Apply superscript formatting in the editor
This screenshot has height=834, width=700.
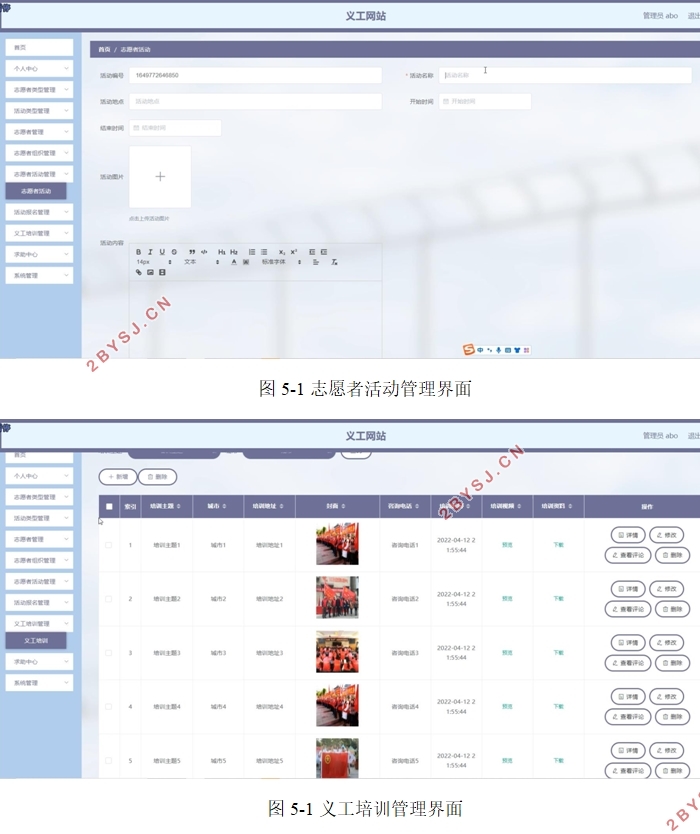294,252
